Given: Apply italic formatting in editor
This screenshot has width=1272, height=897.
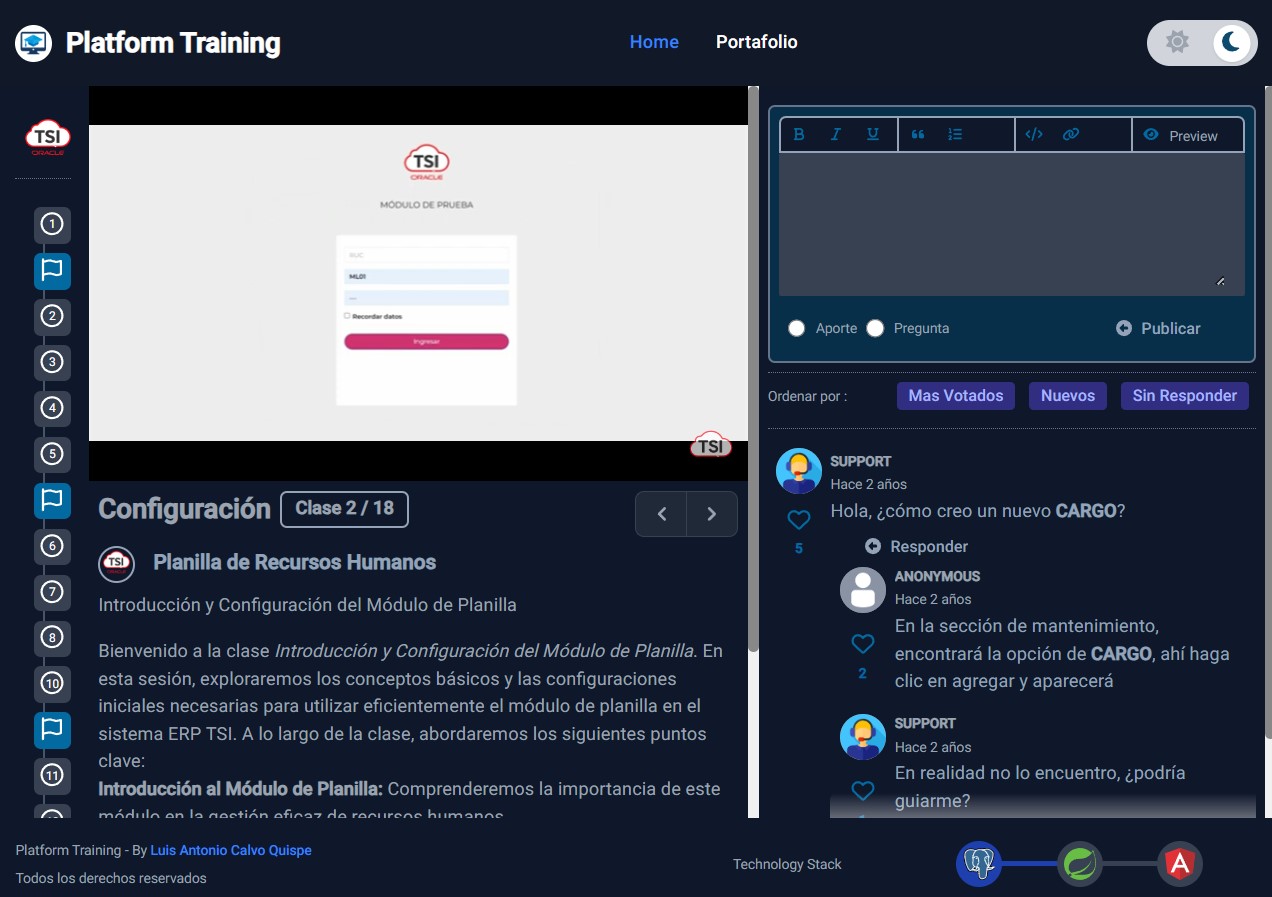Looking at the screenshot, I should tap(836, 135).
